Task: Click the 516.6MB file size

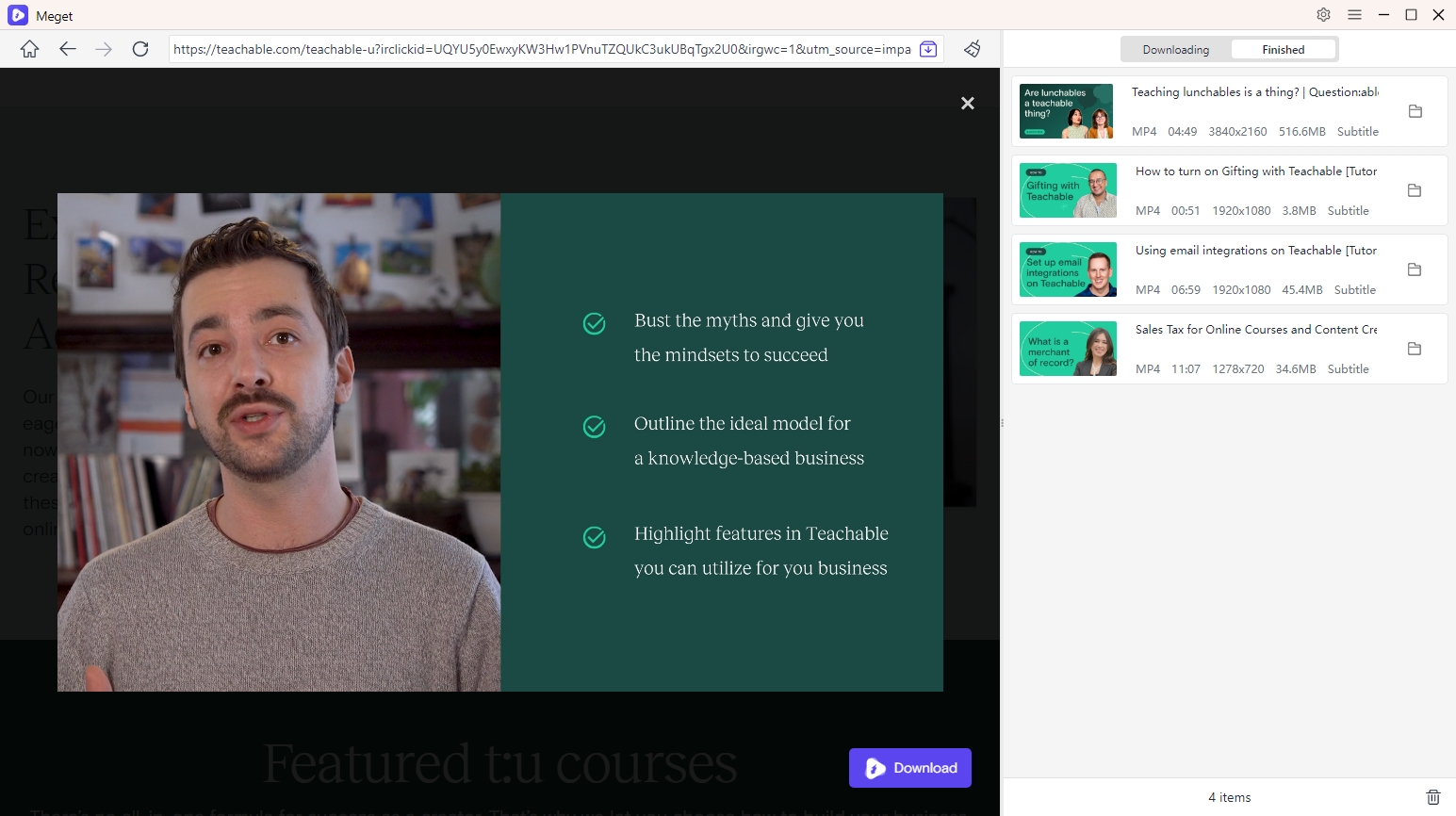Action: click(1301, 132)
